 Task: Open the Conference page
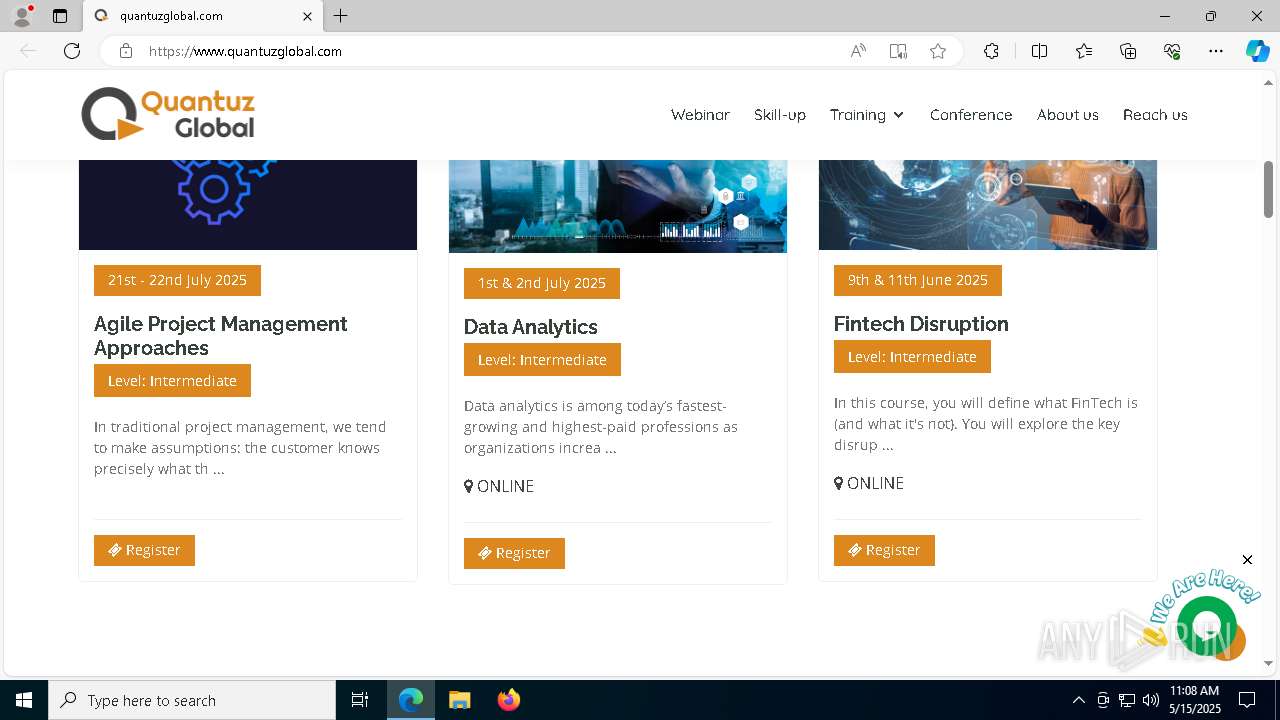(x=971, y=115)
